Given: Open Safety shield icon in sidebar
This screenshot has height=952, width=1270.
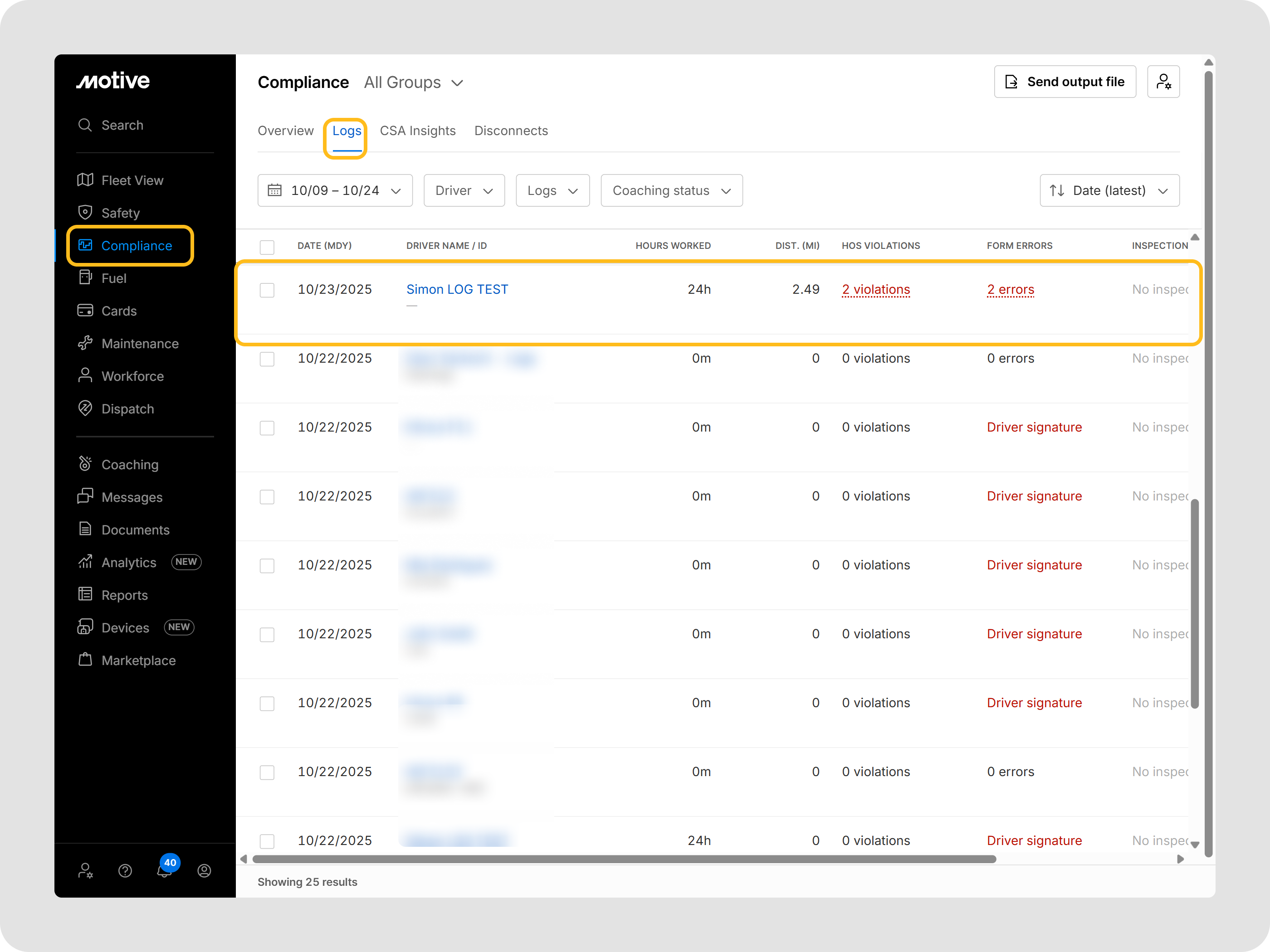Looking at the screenshot, I should pyautogui.click(x=85, y=212).
